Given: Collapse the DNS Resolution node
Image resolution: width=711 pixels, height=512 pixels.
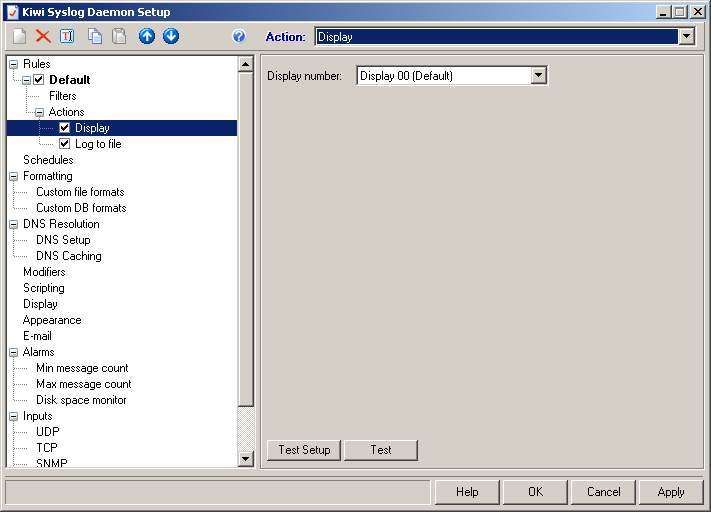Looking at the screenshot, I should coord(14,224).
